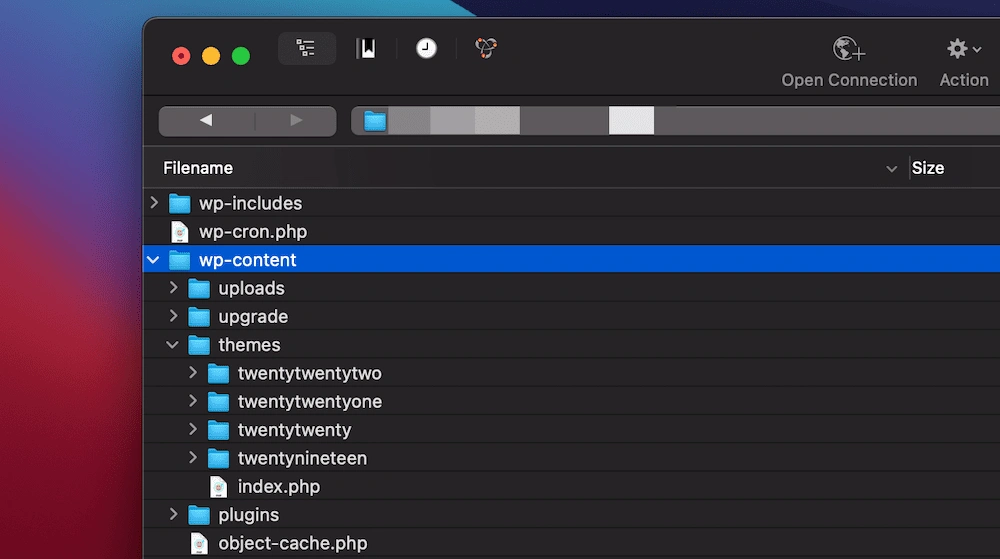Screen dimensions: 1000x559
Task: Go forward with the right arrow button
Action: [x=296, y=121]
